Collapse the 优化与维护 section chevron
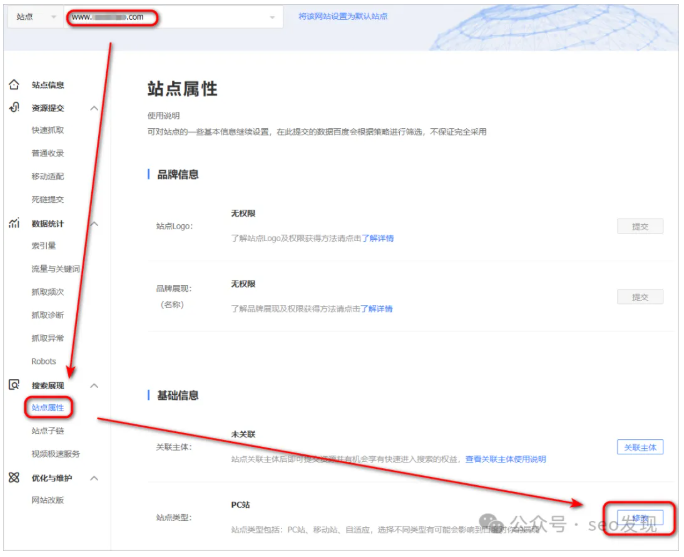Screen dimensions: 684x557 pyautogui.click(x=94, y=478)
